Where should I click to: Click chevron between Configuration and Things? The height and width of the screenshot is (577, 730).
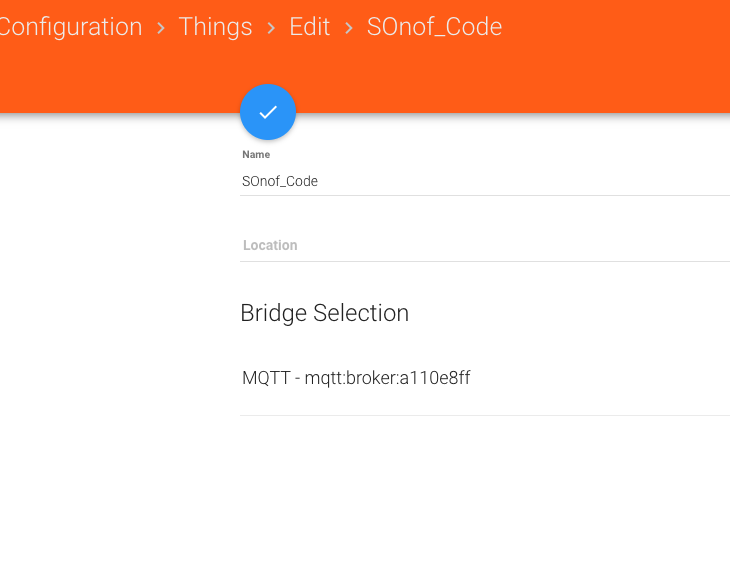161,28
